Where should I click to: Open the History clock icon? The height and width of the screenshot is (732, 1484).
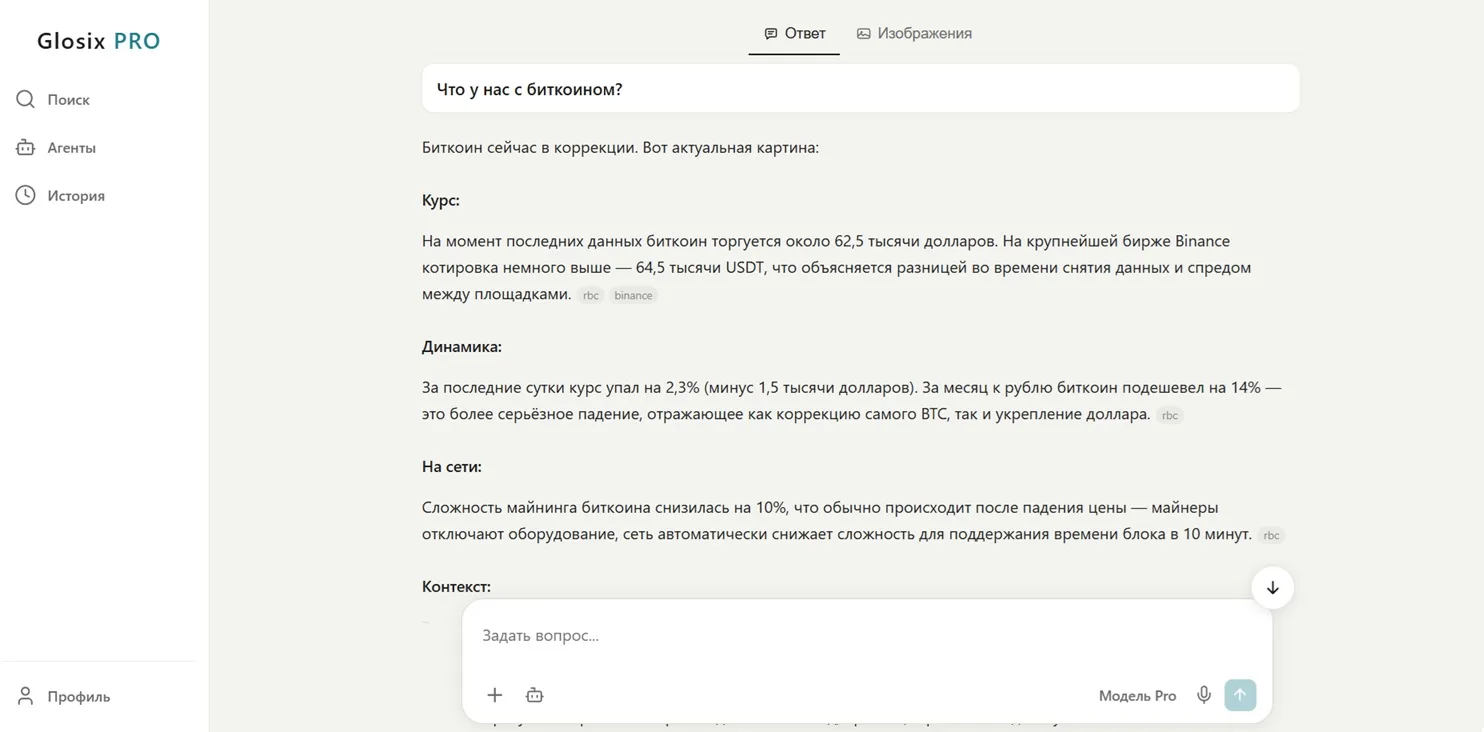[x=25, y=195]
